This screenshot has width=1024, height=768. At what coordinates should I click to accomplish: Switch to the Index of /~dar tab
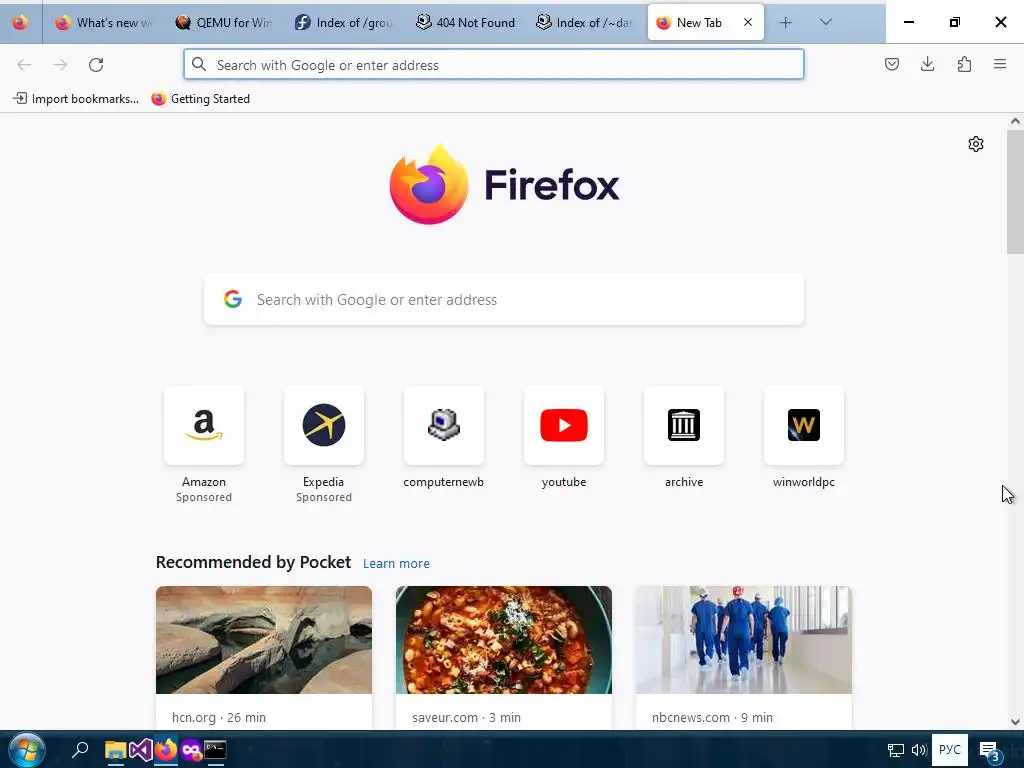point(584,22)
